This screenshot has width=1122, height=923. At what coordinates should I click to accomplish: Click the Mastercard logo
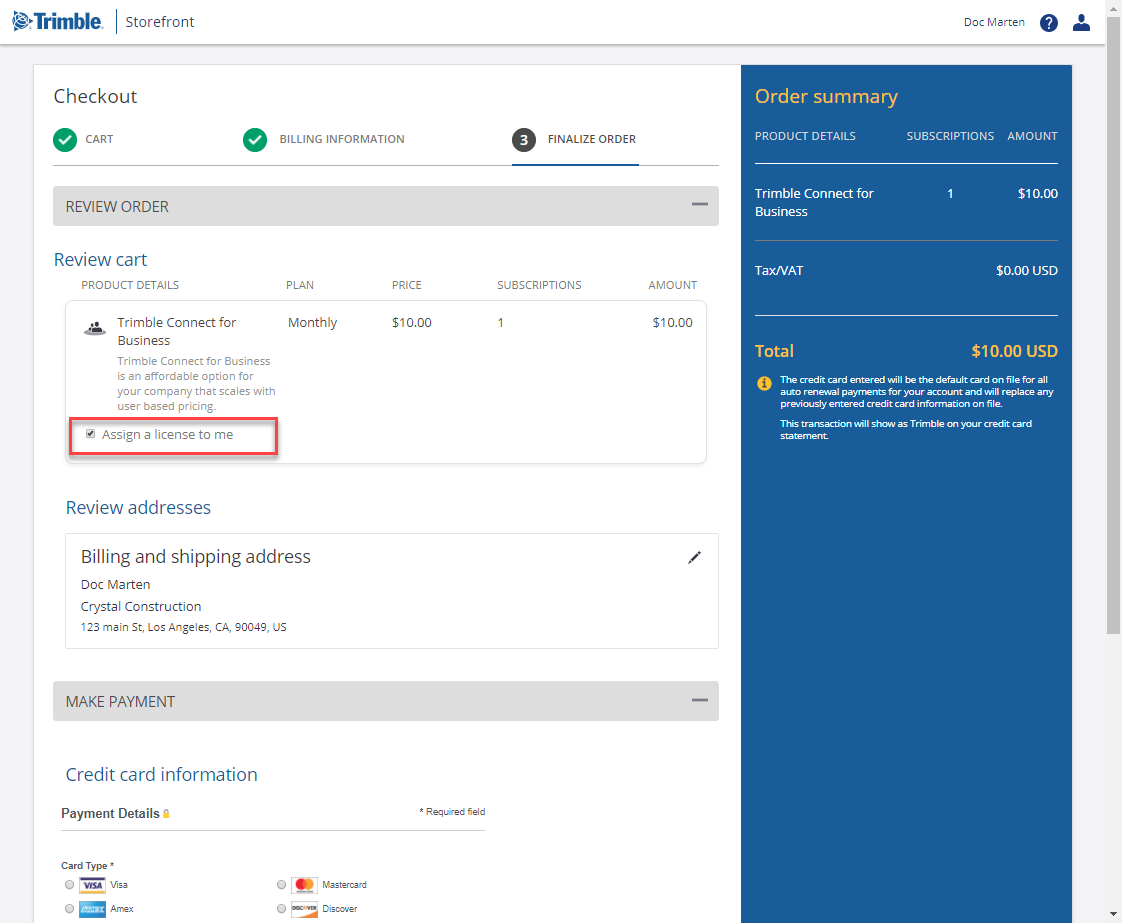[x=304, y=885]
